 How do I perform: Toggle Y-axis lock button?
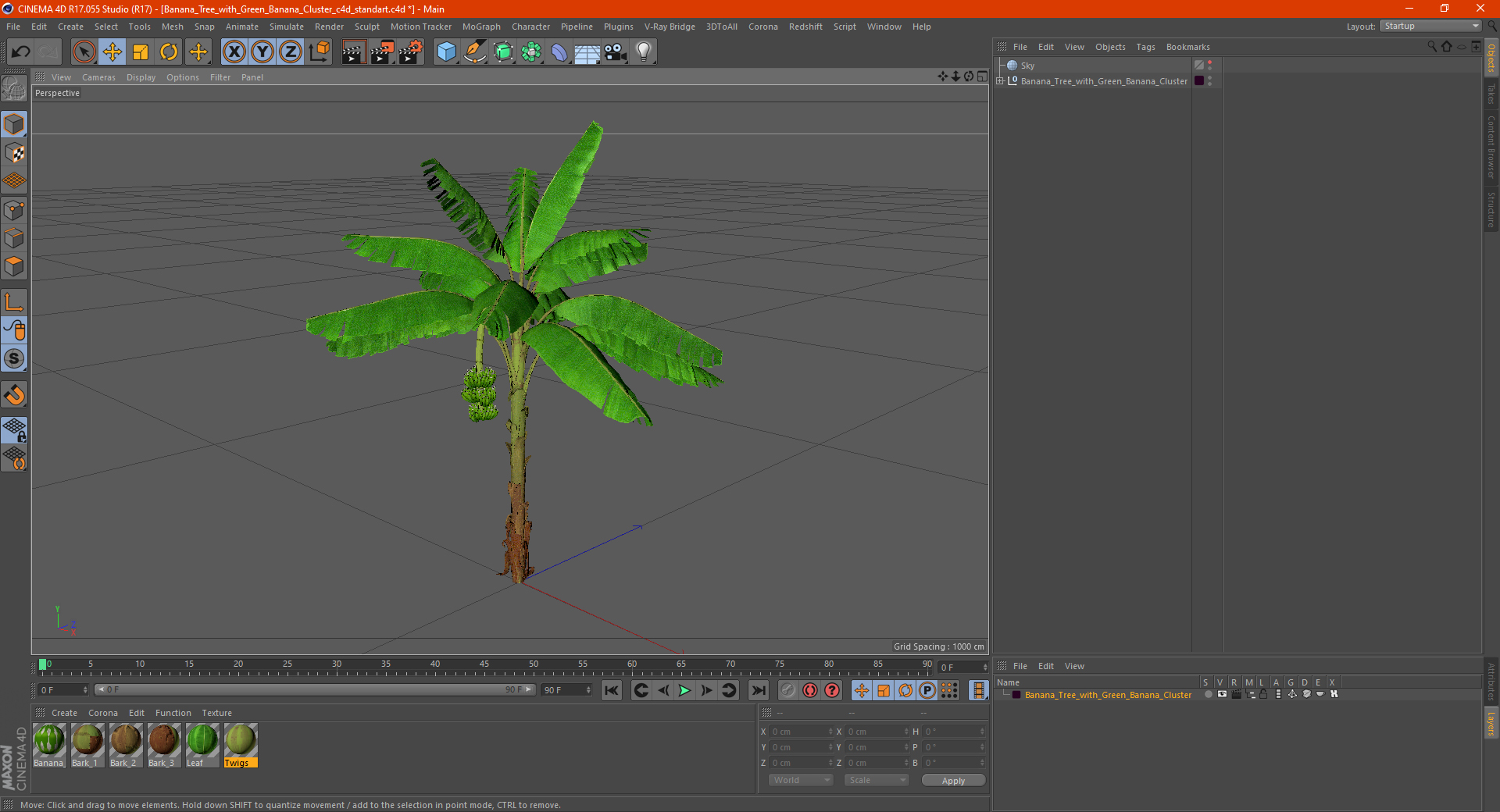[262, 52]
